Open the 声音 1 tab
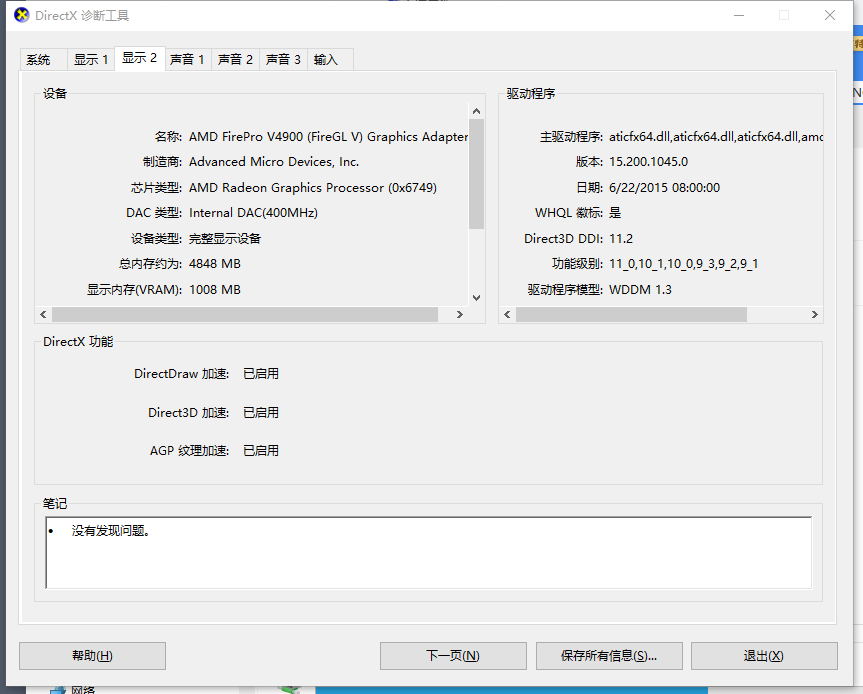863x694 pixels. click(x=188, y=59)
